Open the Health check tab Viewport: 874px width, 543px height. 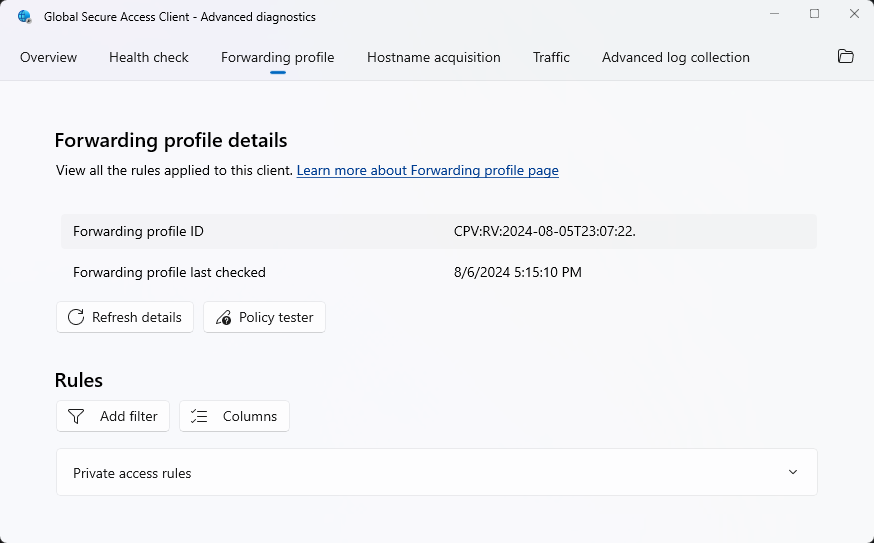(149, 57)
